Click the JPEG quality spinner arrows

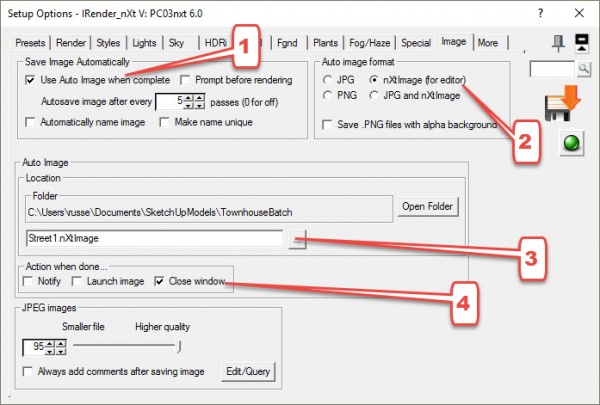click(x=55, y=347)
